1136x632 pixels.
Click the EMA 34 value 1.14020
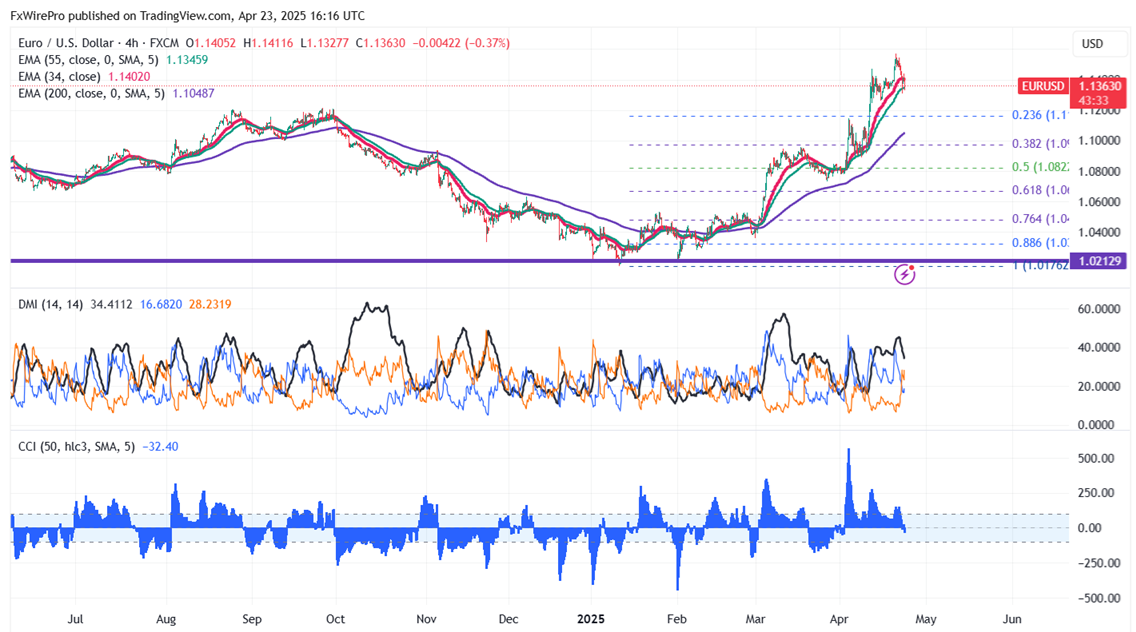click(x=129, y=77)
